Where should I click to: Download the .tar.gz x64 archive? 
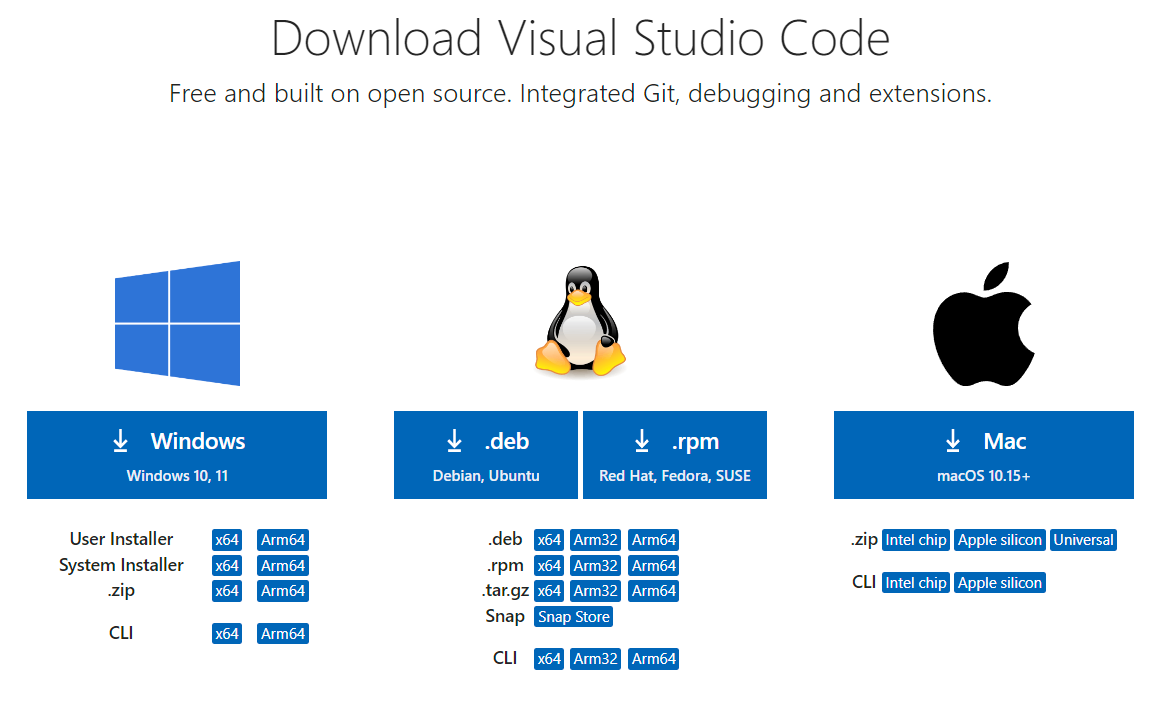[x=549, y=591]
